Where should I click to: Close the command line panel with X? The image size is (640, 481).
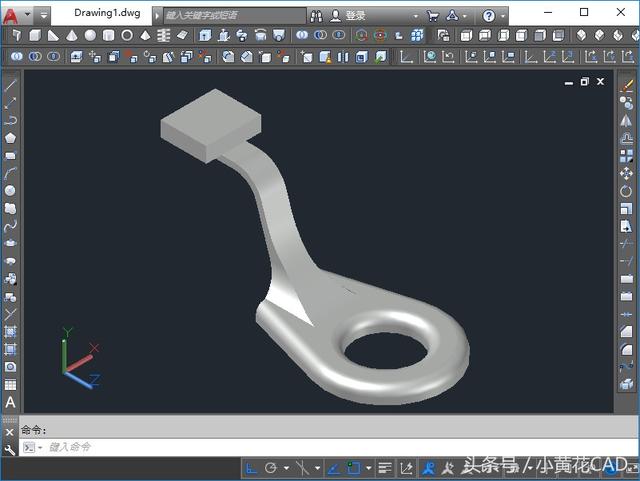(9, 432)
